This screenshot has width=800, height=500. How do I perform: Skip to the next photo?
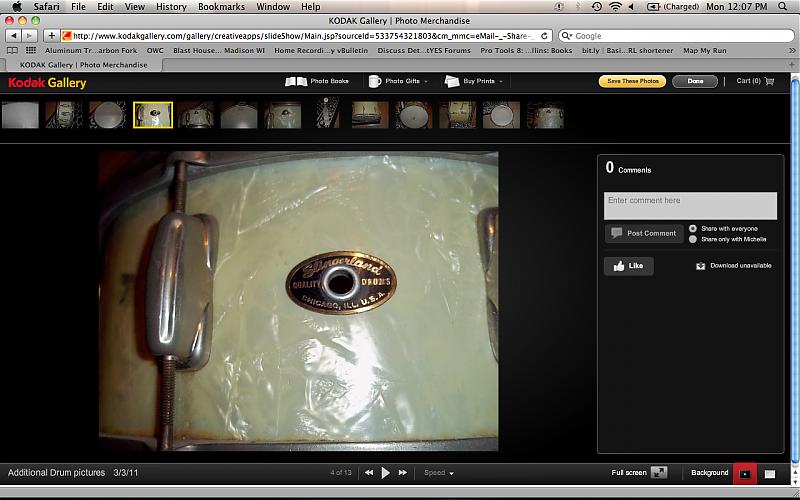click(403, 473)
